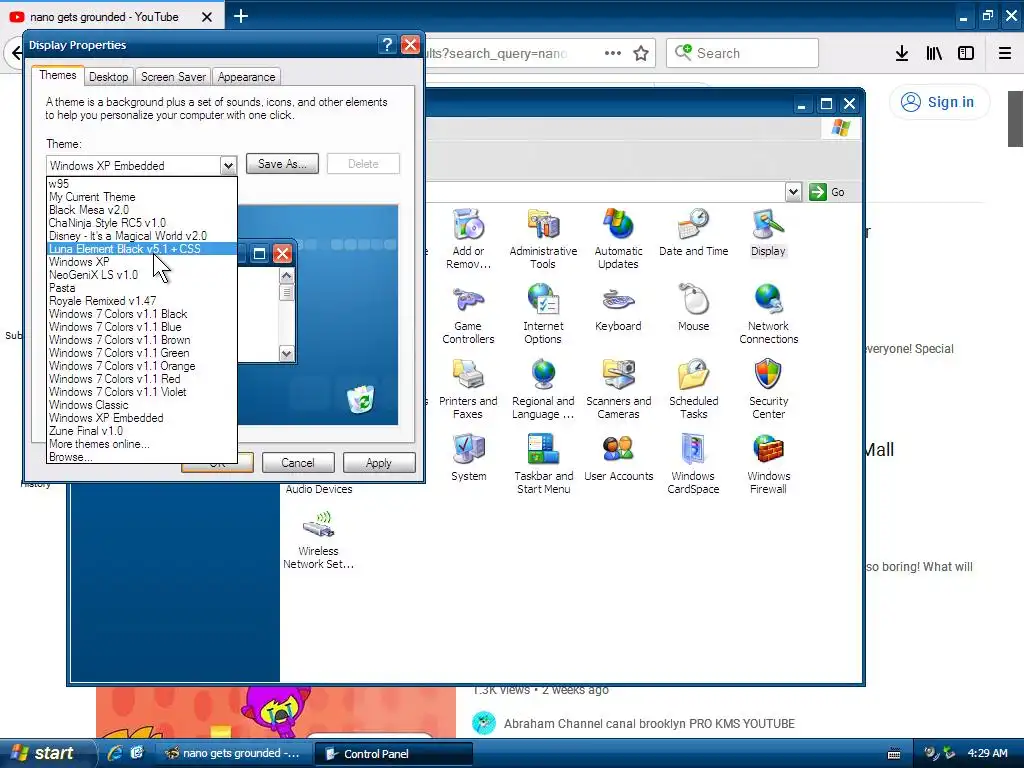Pick the Windows XP theme
The width and height of the screenshot is (1024, 768).
click(142, 262)
